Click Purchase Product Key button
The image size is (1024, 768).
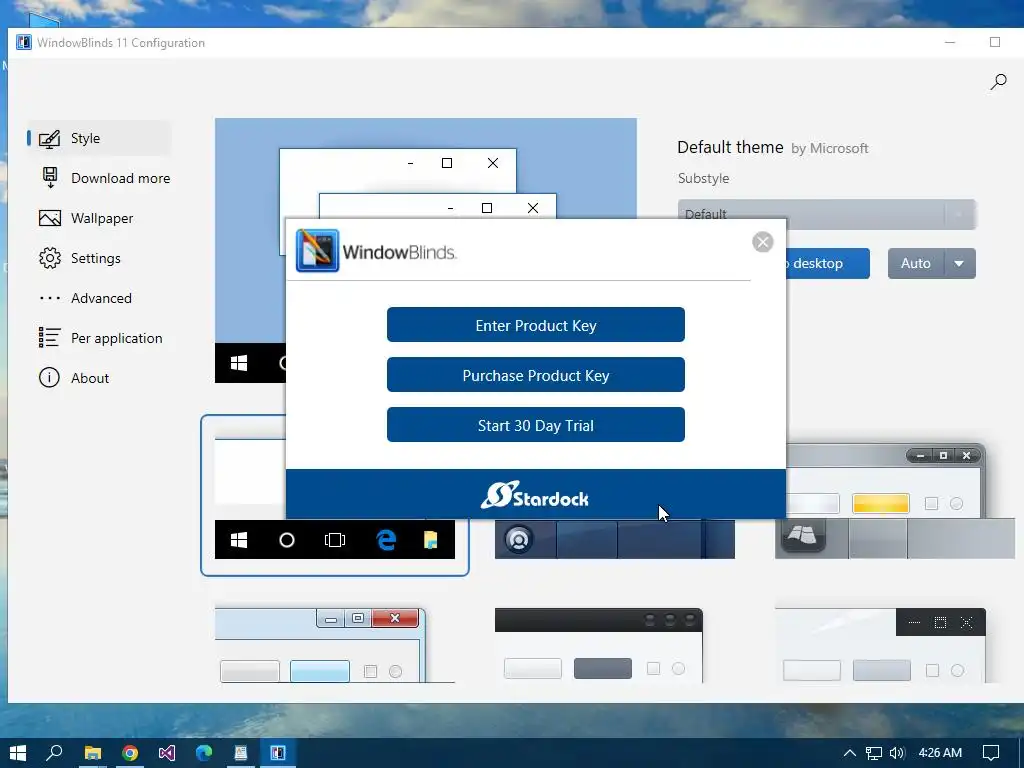536,375
